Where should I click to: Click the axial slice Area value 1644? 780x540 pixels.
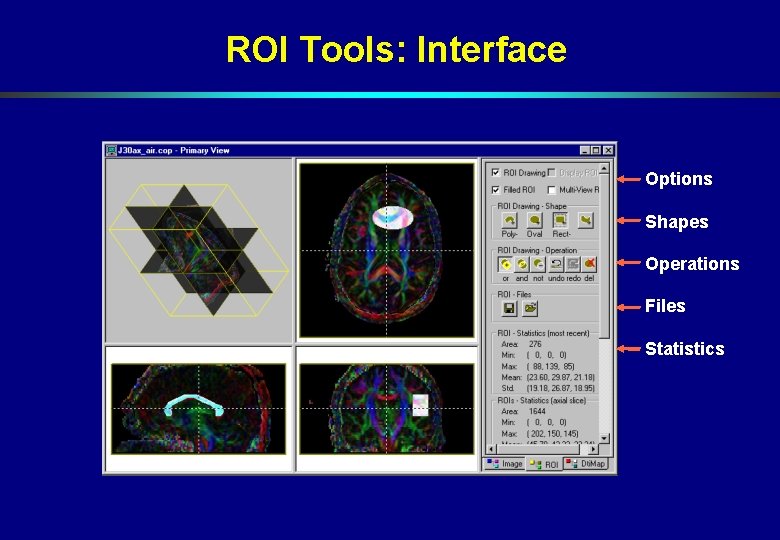[537, 411]
